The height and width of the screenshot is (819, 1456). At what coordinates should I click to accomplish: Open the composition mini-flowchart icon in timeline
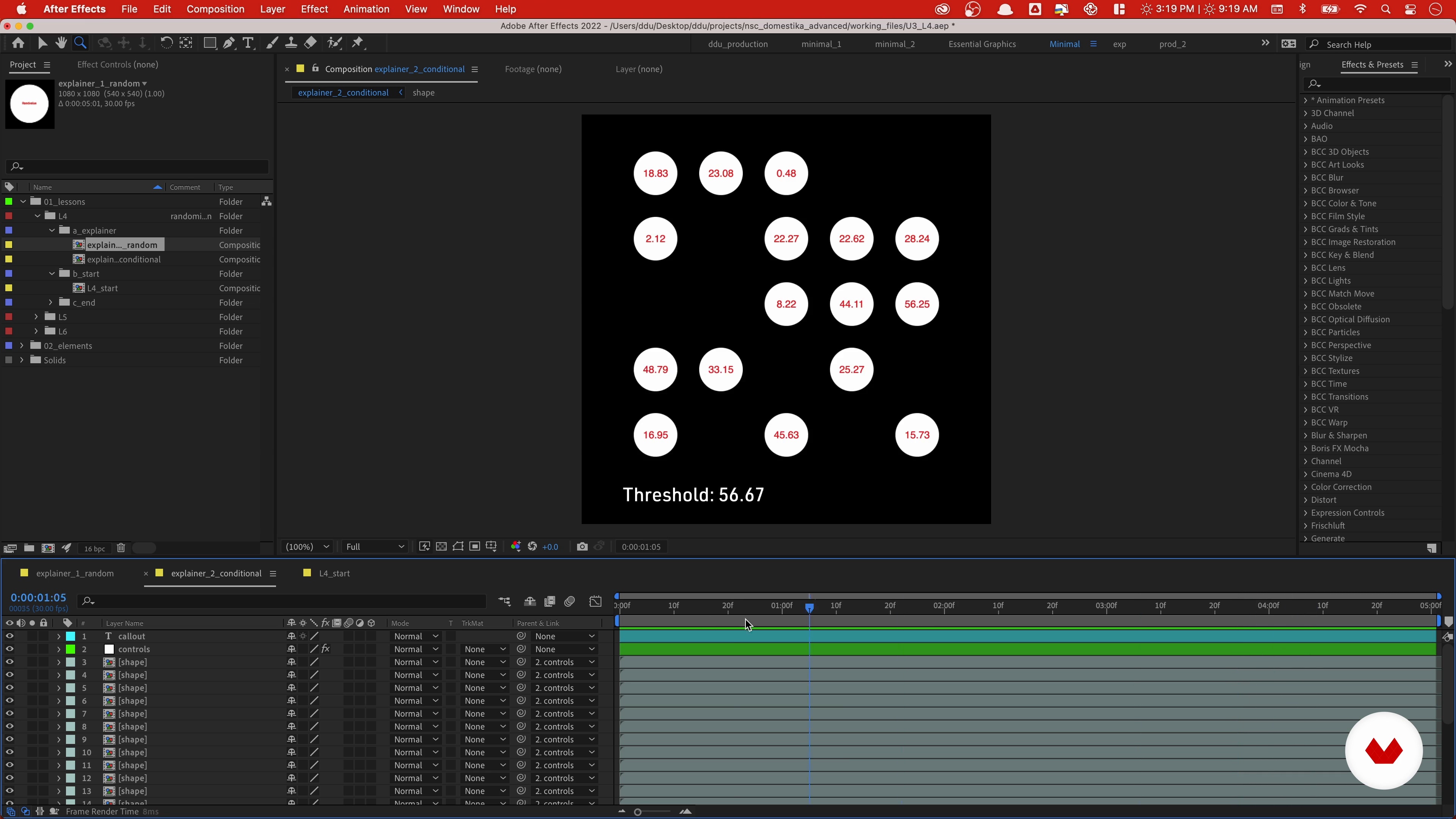(504, 601)
